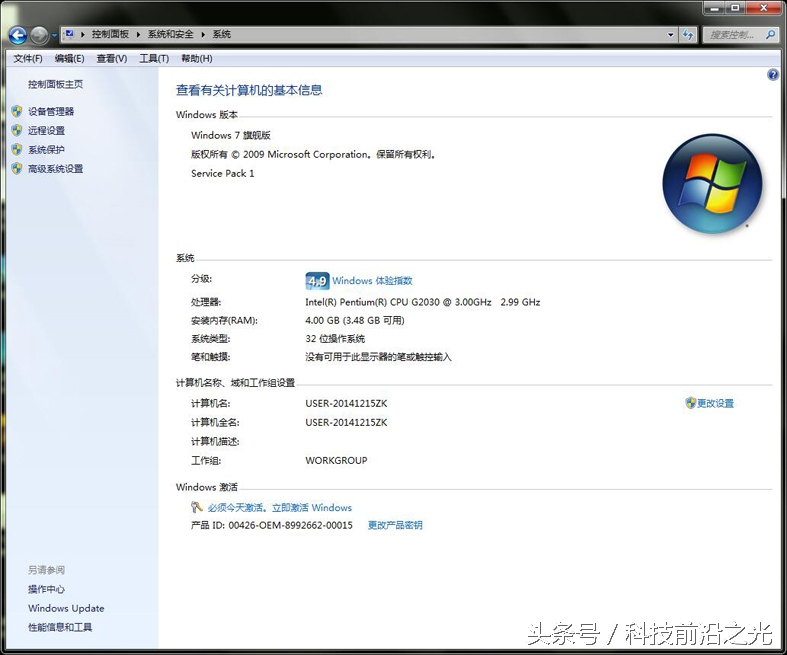Open the address bar history dropdown
Image resolution: width=787 pixels, height=655 pixels.
click(671, 35)
